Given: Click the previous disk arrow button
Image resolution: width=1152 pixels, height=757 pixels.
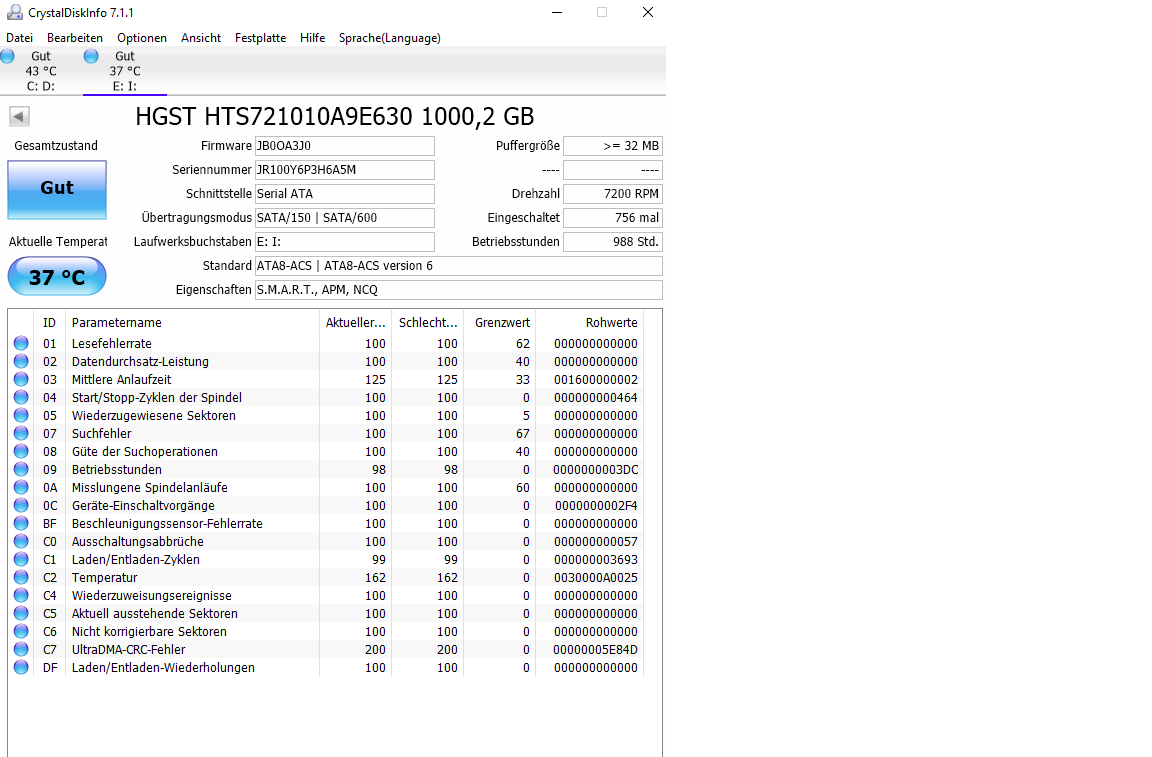Looking at the screenshot, I should (x=19, y=116).
